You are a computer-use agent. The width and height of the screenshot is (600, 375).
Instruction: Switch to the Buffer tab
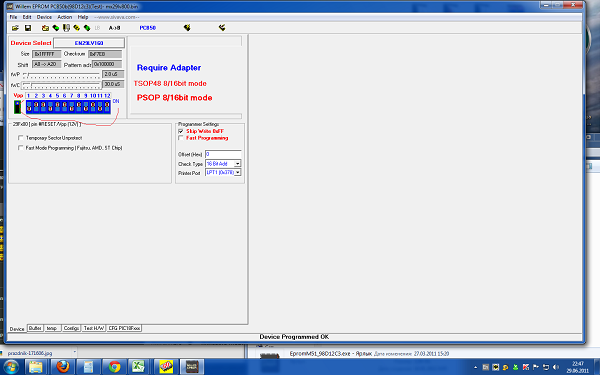[x=35, y=328]
